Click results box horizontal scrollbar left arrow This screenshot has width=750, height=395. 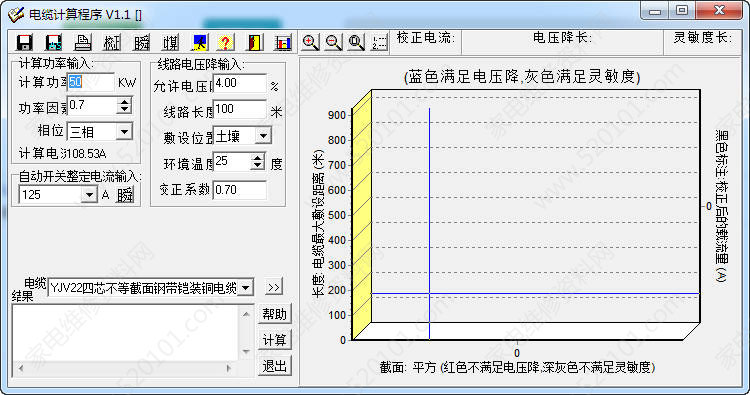point(21,368)
